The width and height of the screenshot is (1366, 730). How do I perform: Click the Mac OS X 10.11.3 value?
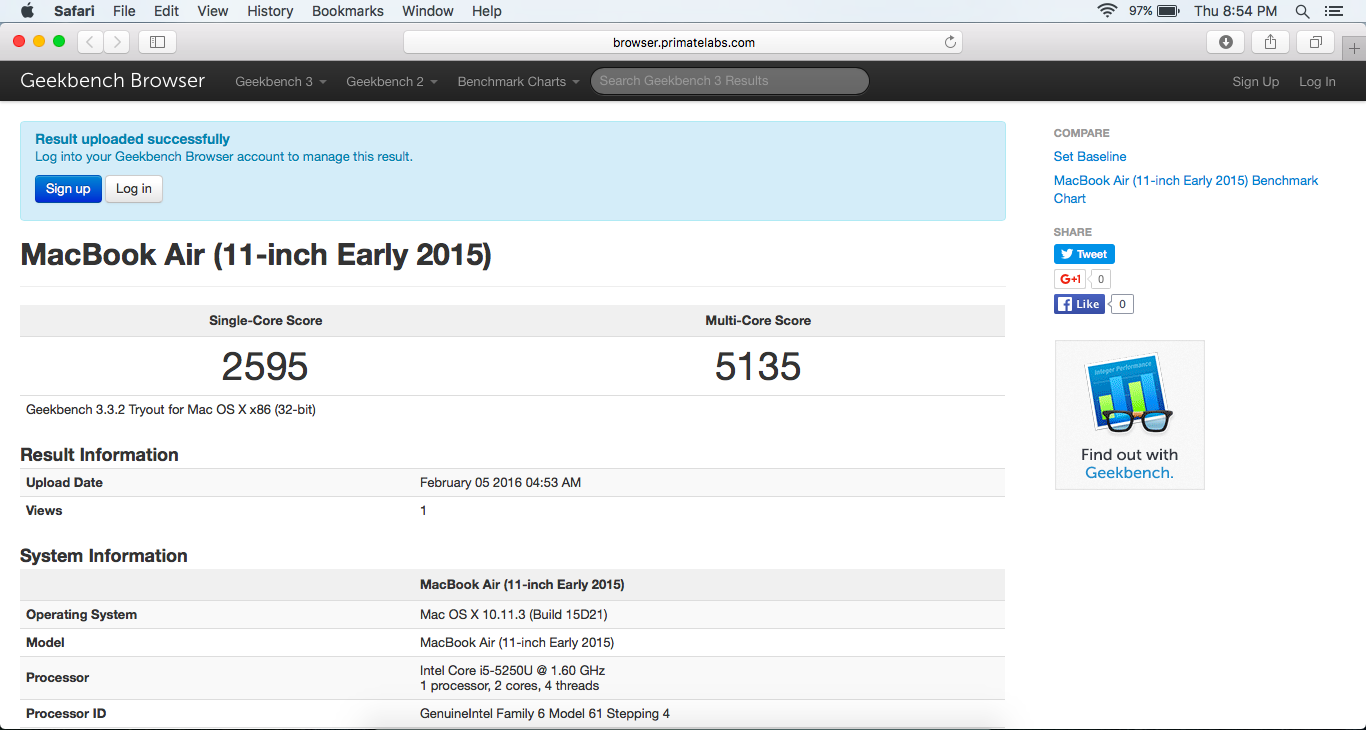(514, 614)
